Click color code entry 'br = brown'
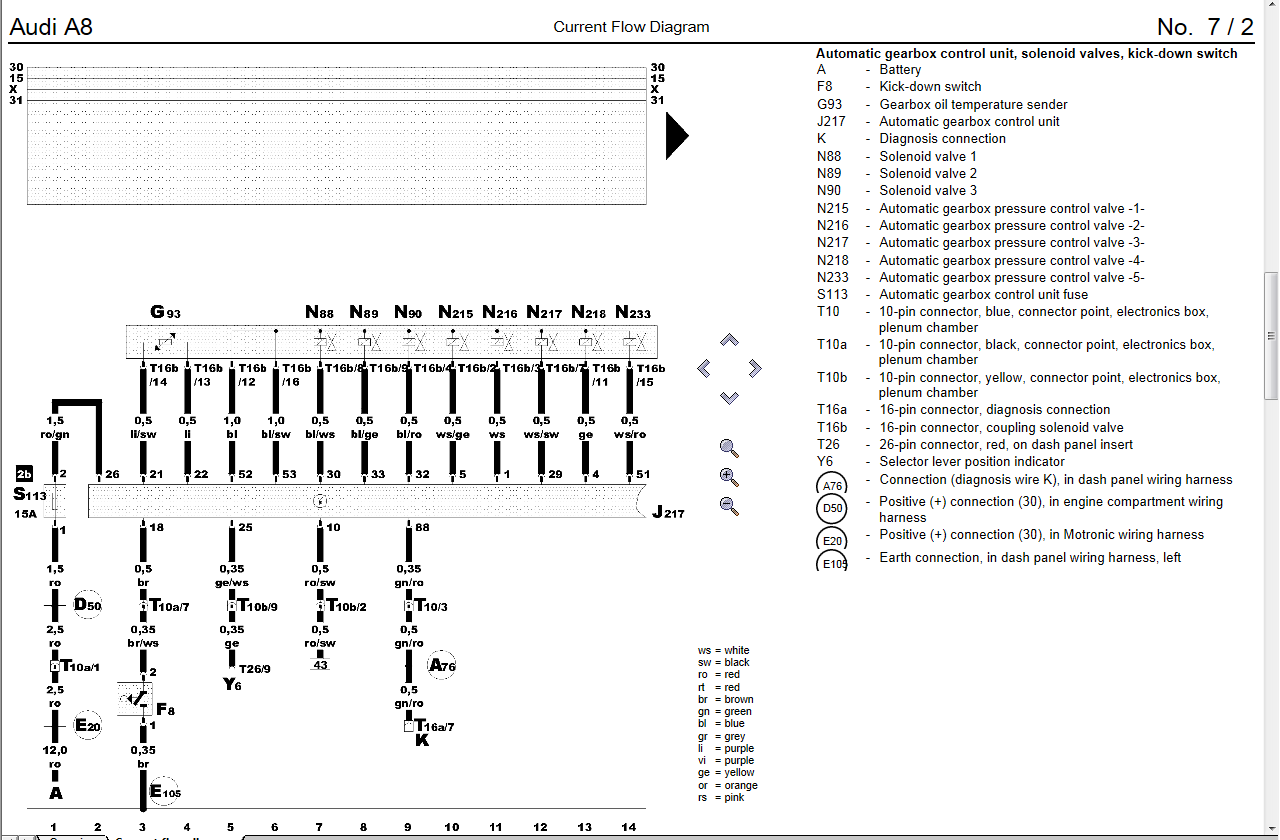 point(725,700)
